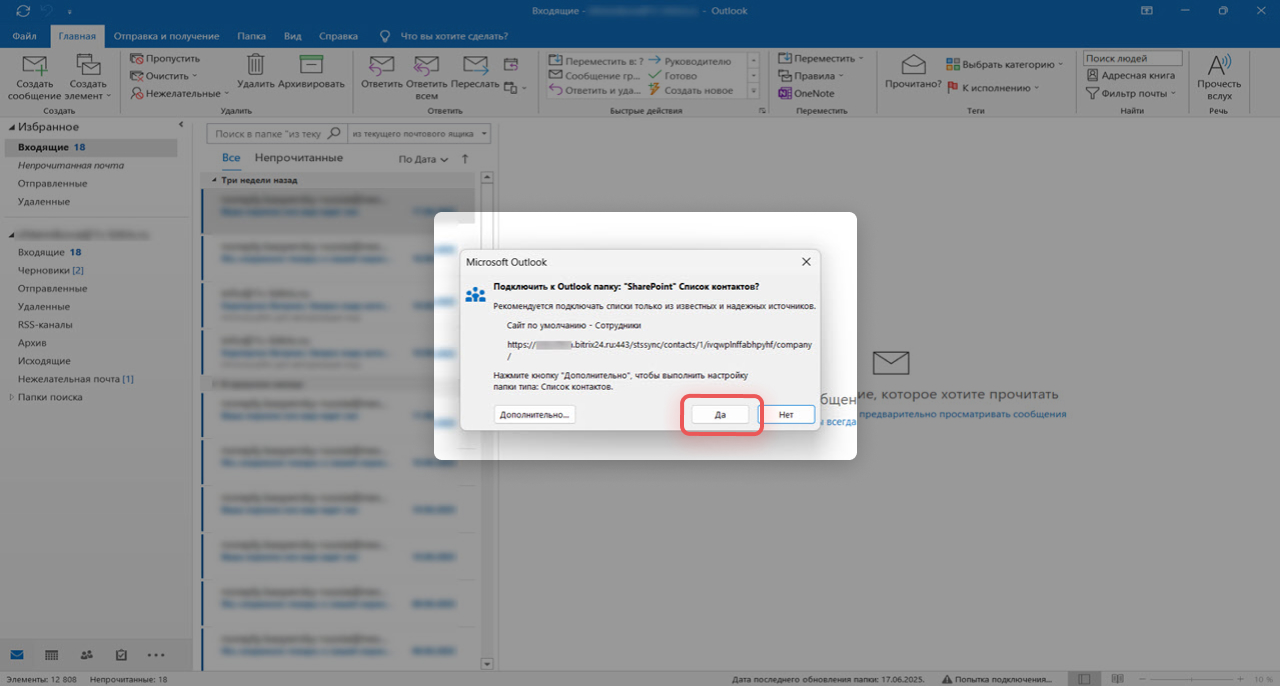Expand the Папки поиска folder

(x=12, y=397)
